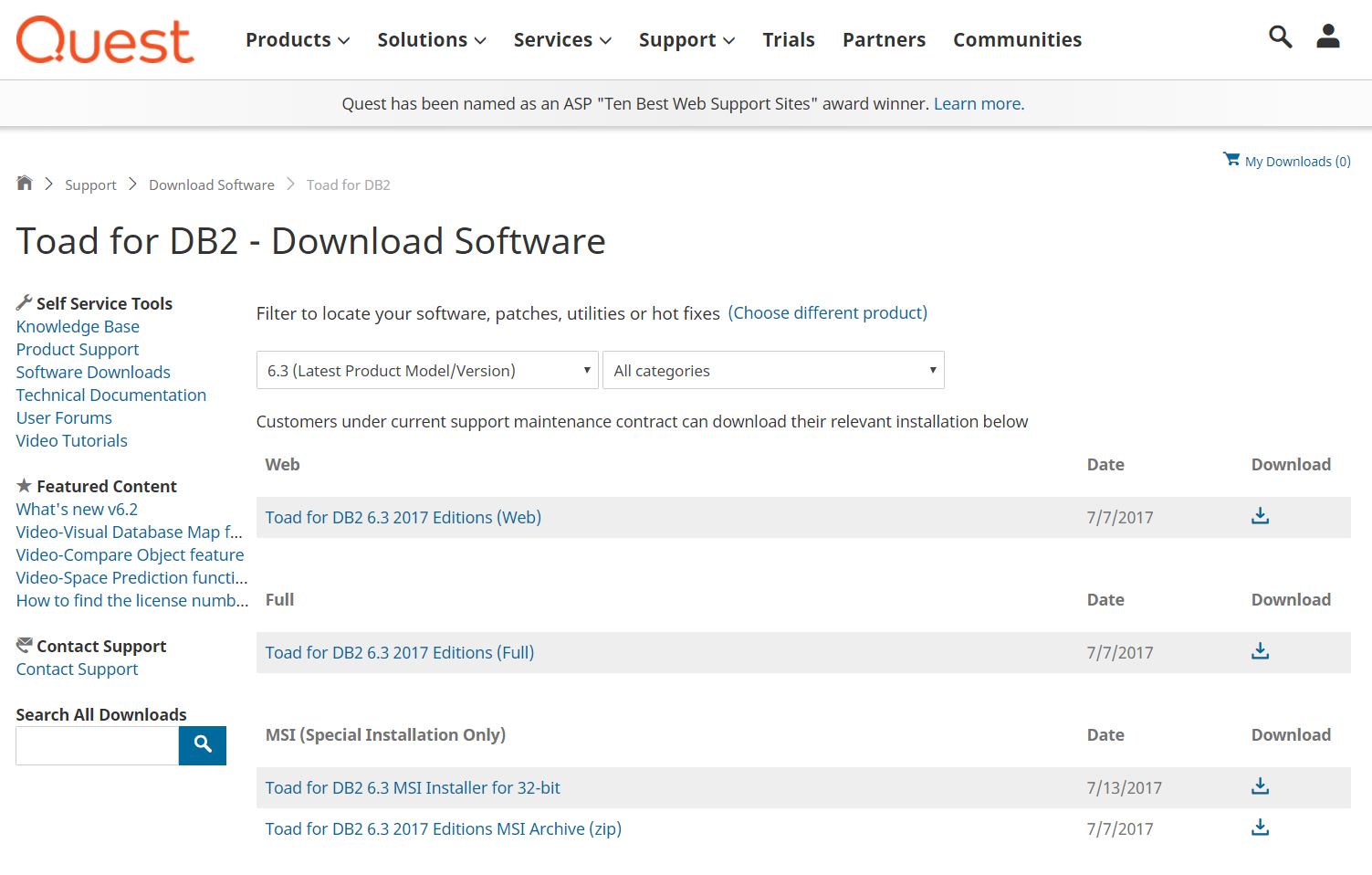
Task: Click the Quest logo
Action: click(105, 40)
